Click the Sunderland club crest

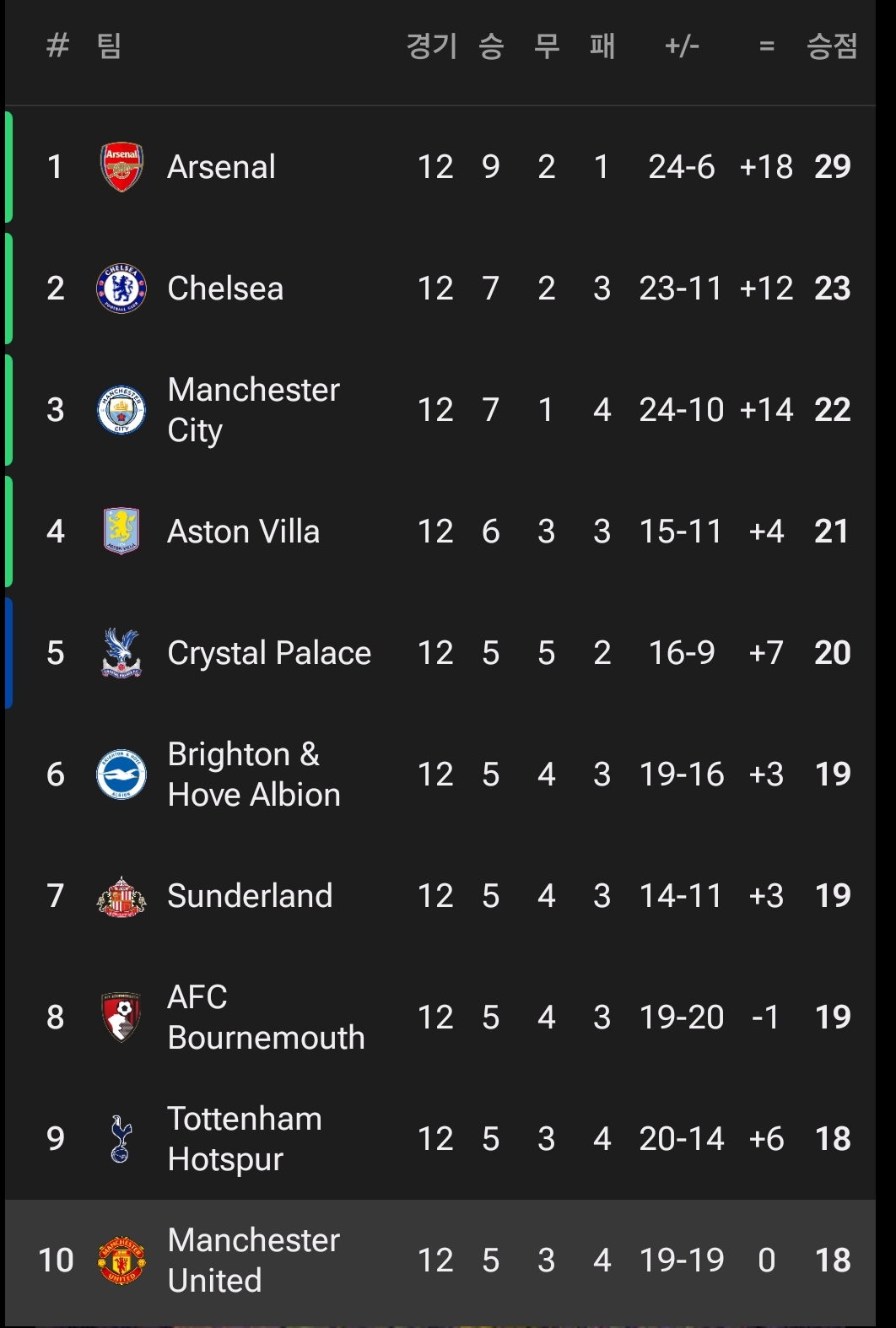[x=121, y=896]
